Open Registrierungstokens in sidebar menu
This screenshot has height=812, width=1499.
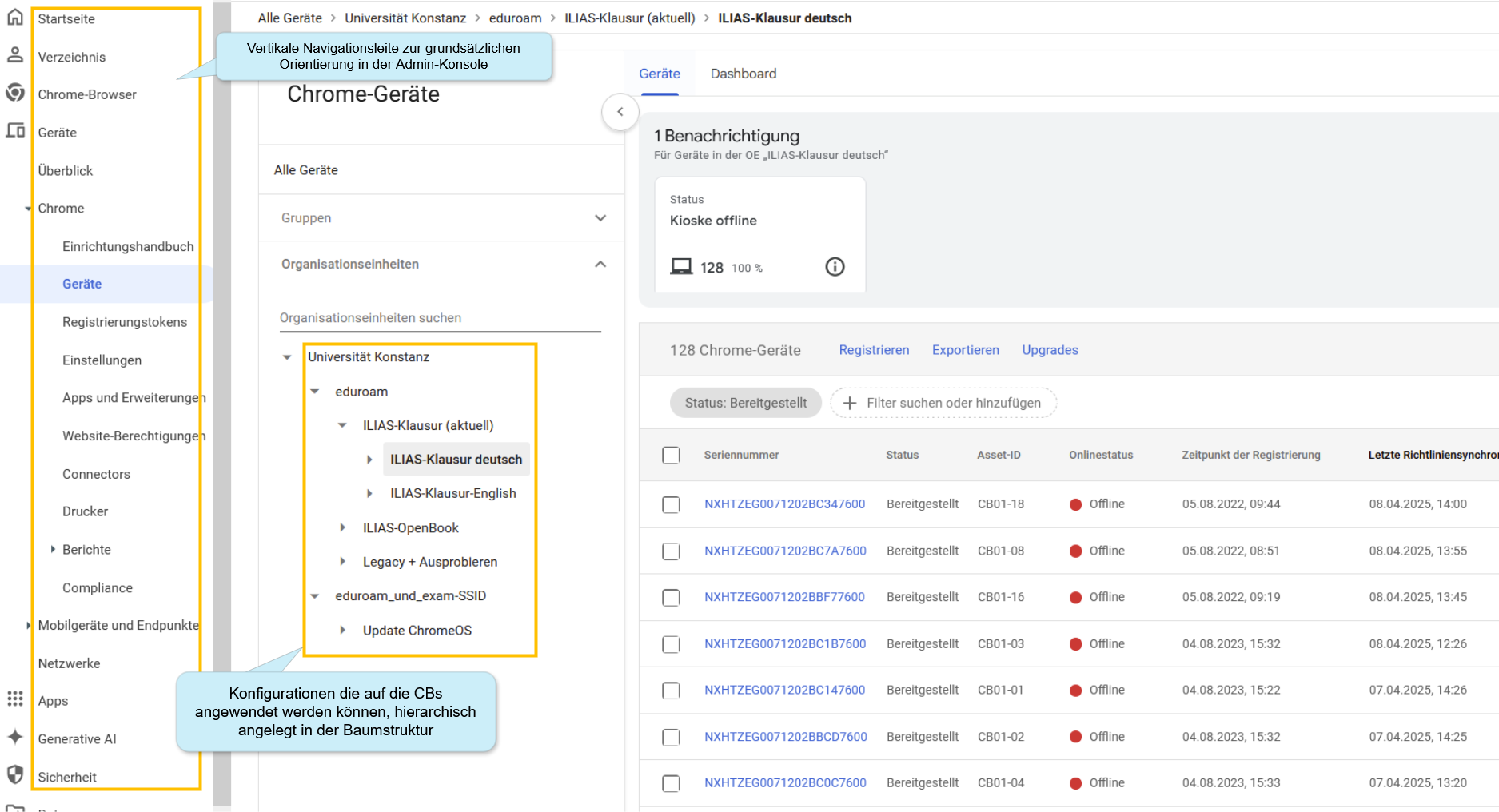(125, 322)
